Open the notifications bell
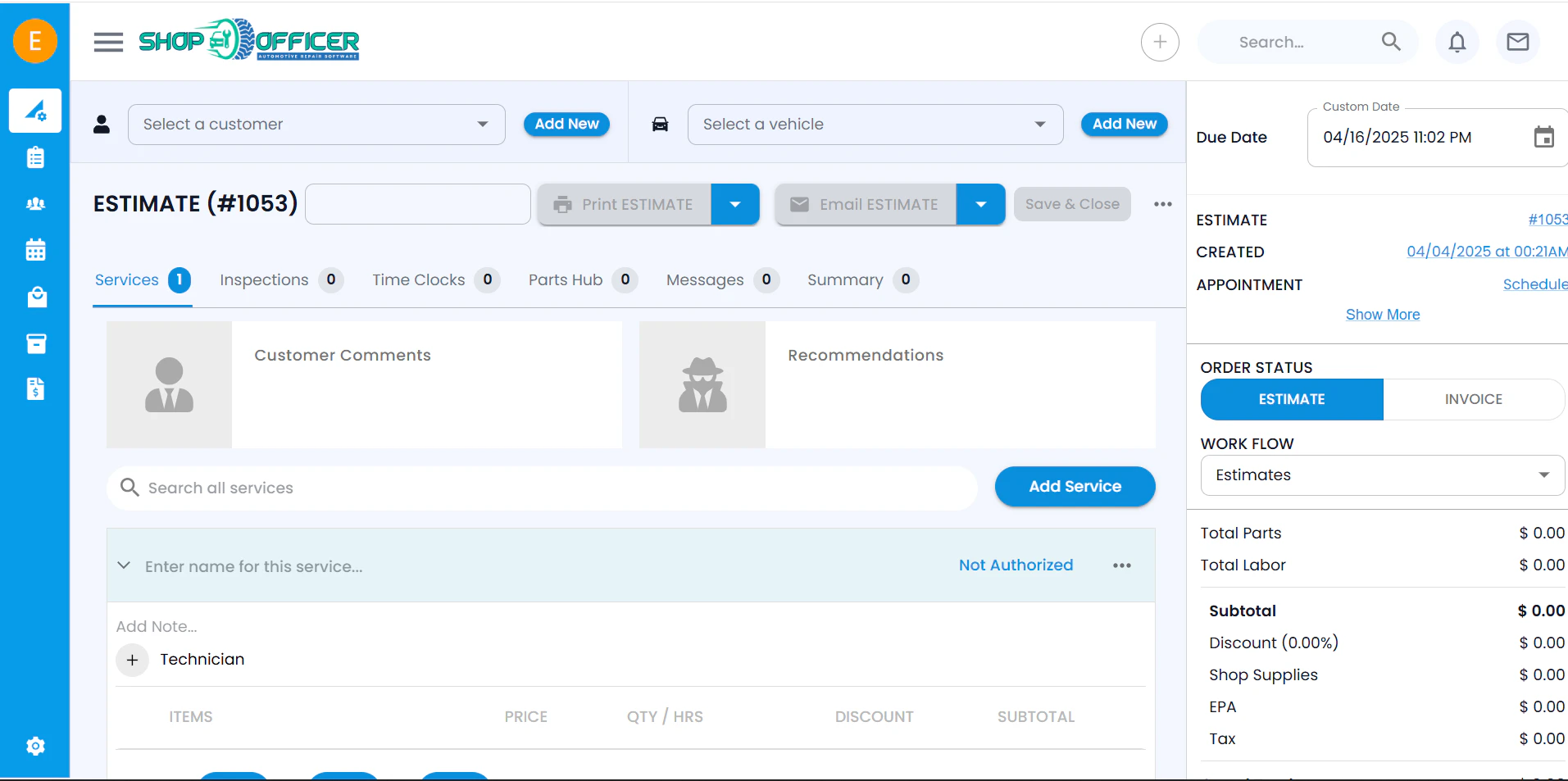 pyautogui.click(x=1457, y=42)
